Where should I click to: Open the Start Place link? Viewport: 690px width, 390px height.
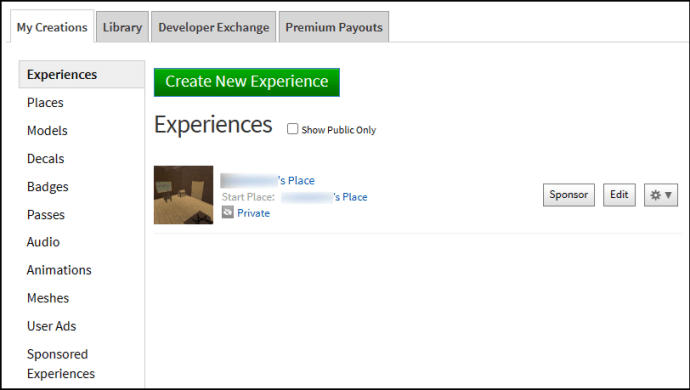[324, 197]
